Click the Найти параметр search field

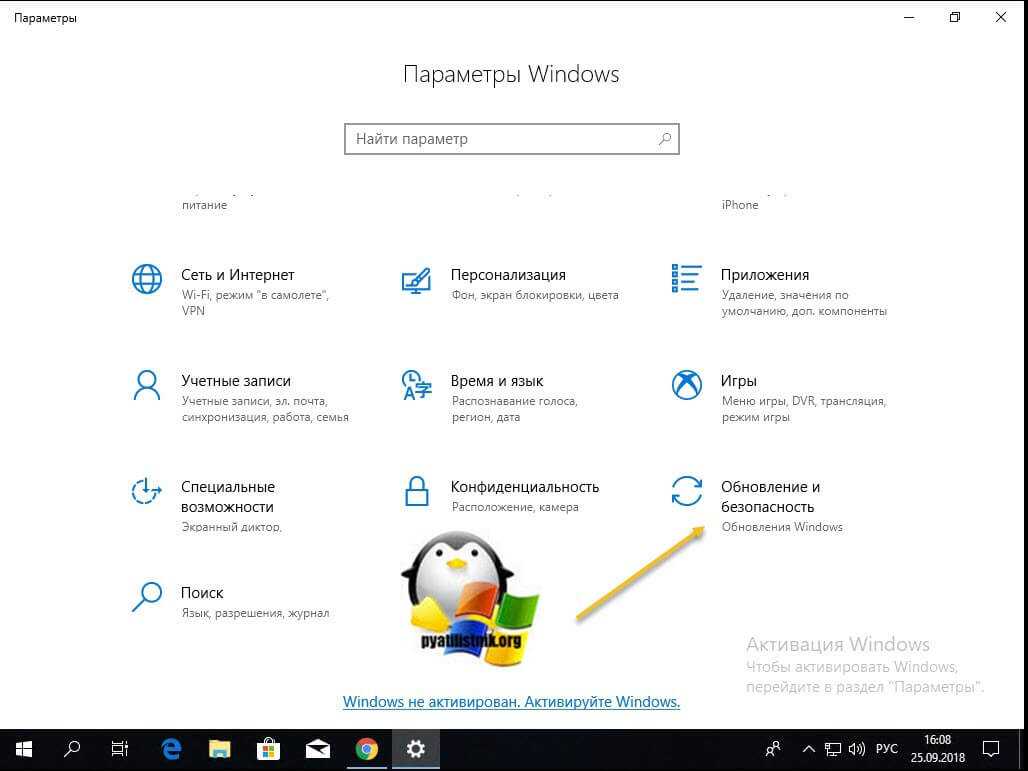click(500, 139)
